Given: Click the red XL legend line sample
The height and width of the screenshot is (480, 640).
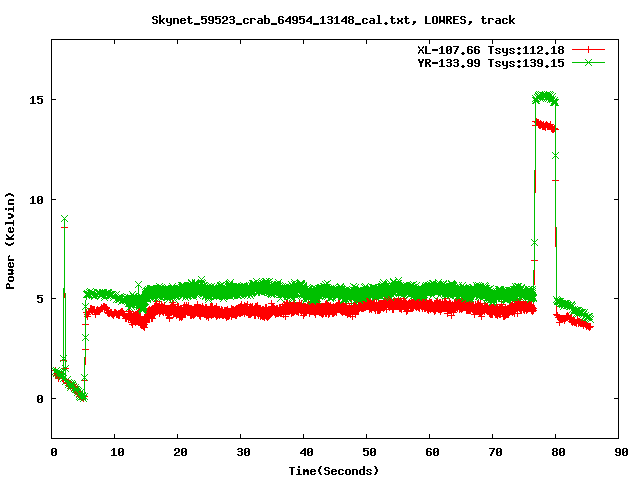Looking at the screenshot, I should 588,50.
